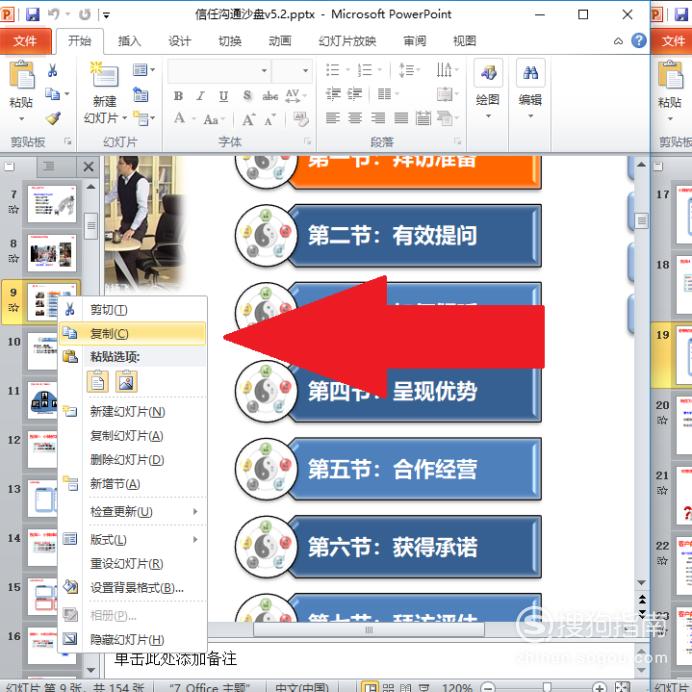Select New Slide (新建幻灯片) in context menu
Viewport: 692px width, 692px height.
(x=132, y=412)
